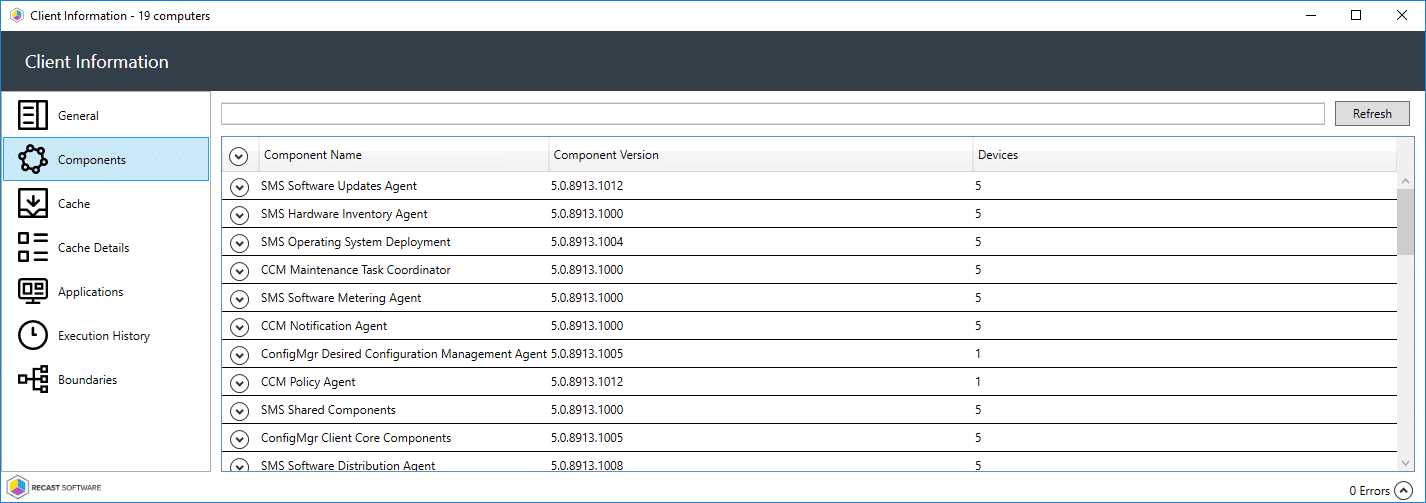Image resolution: width=1426 pixels, height=503 pixels.
Task: Select CCM Notification Agent name
Action: click(x=324, y=326)
